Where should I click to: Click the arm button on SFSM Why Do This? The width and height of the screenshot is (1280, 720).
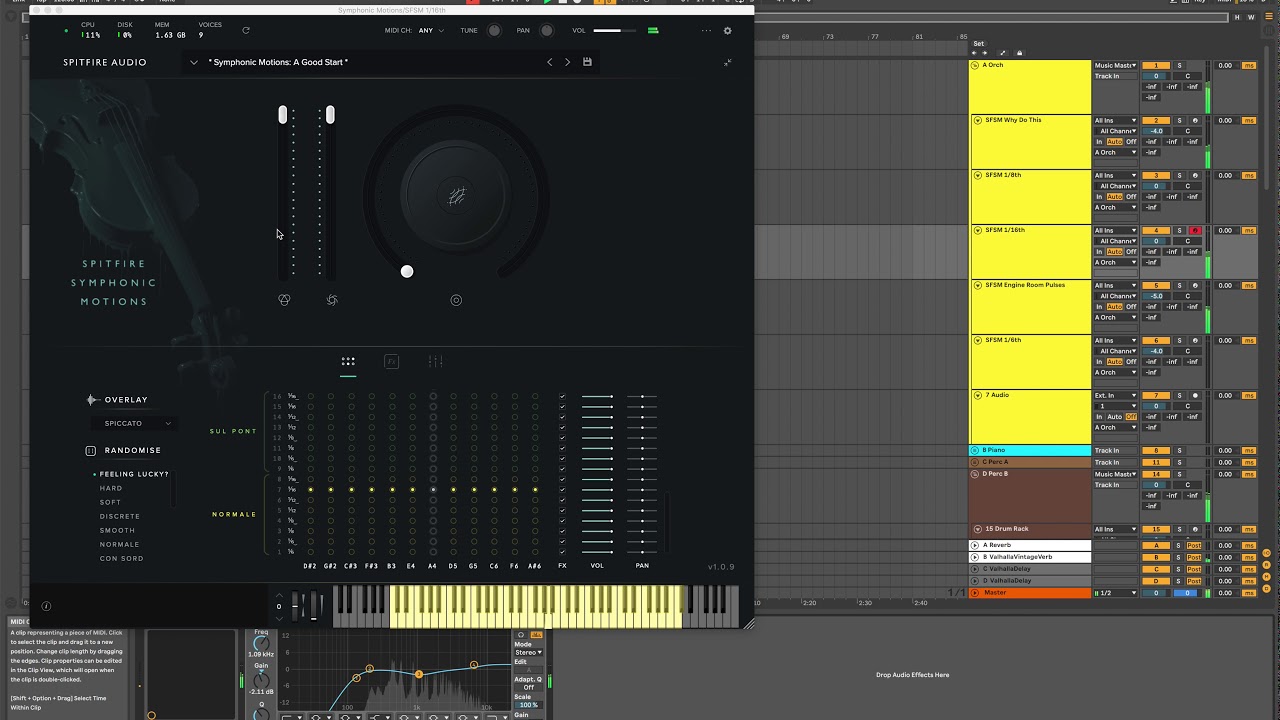point(1195,120)
